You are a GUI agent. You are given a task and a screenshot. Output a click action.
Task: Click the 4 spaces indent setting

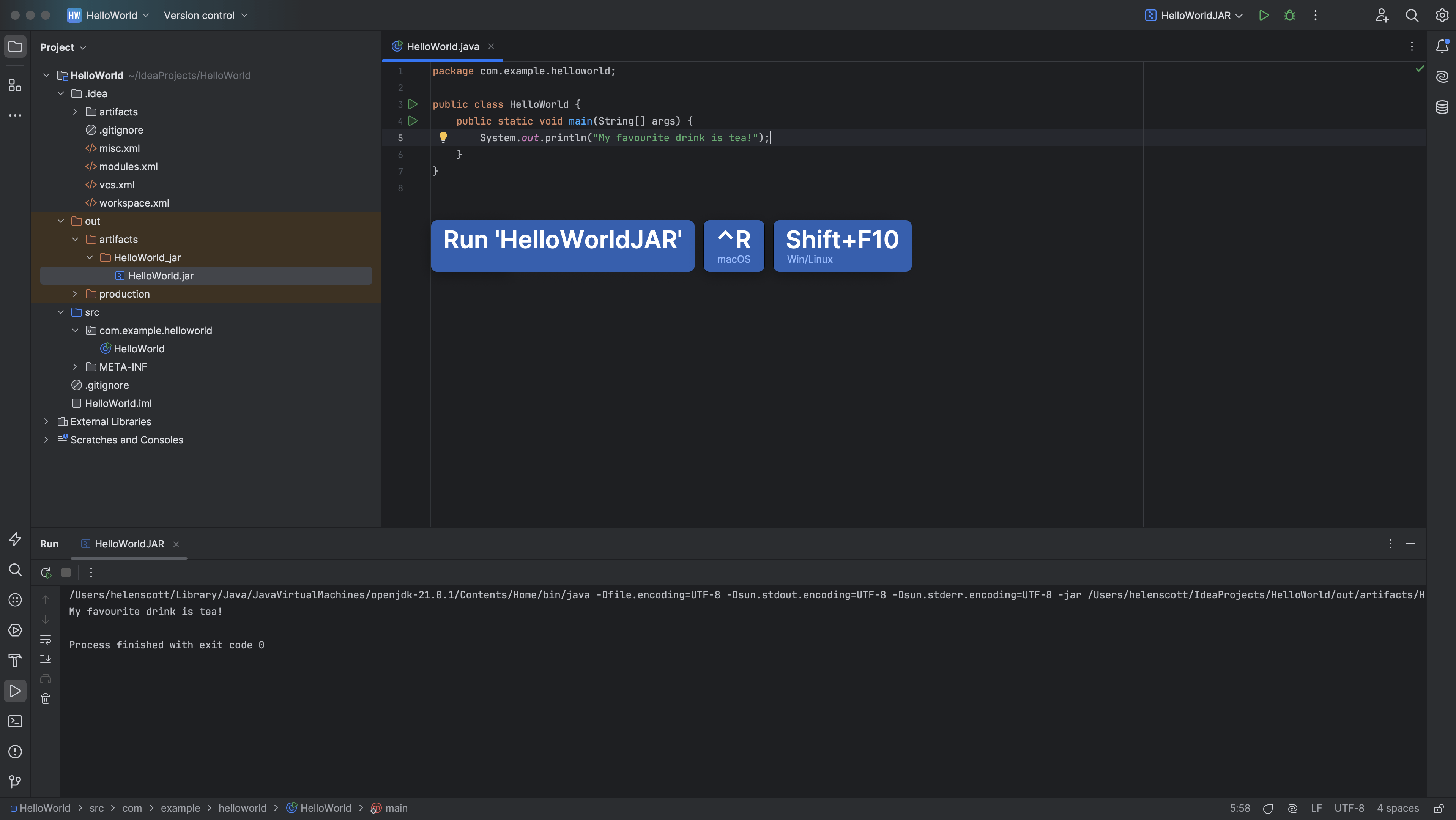1397,808
